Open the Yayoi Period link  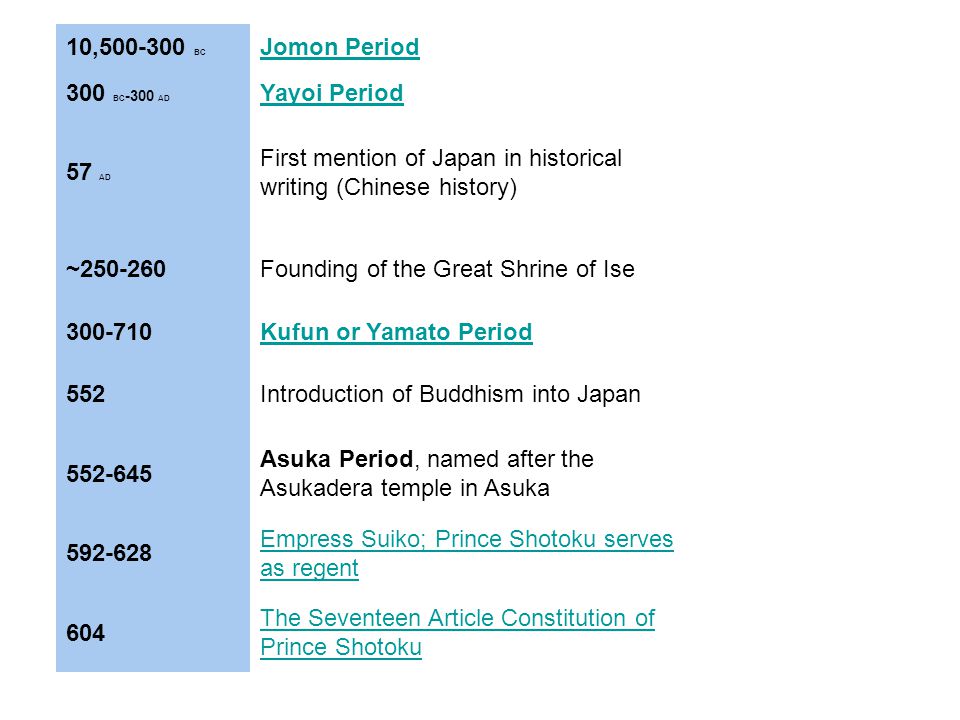[331, 93]
